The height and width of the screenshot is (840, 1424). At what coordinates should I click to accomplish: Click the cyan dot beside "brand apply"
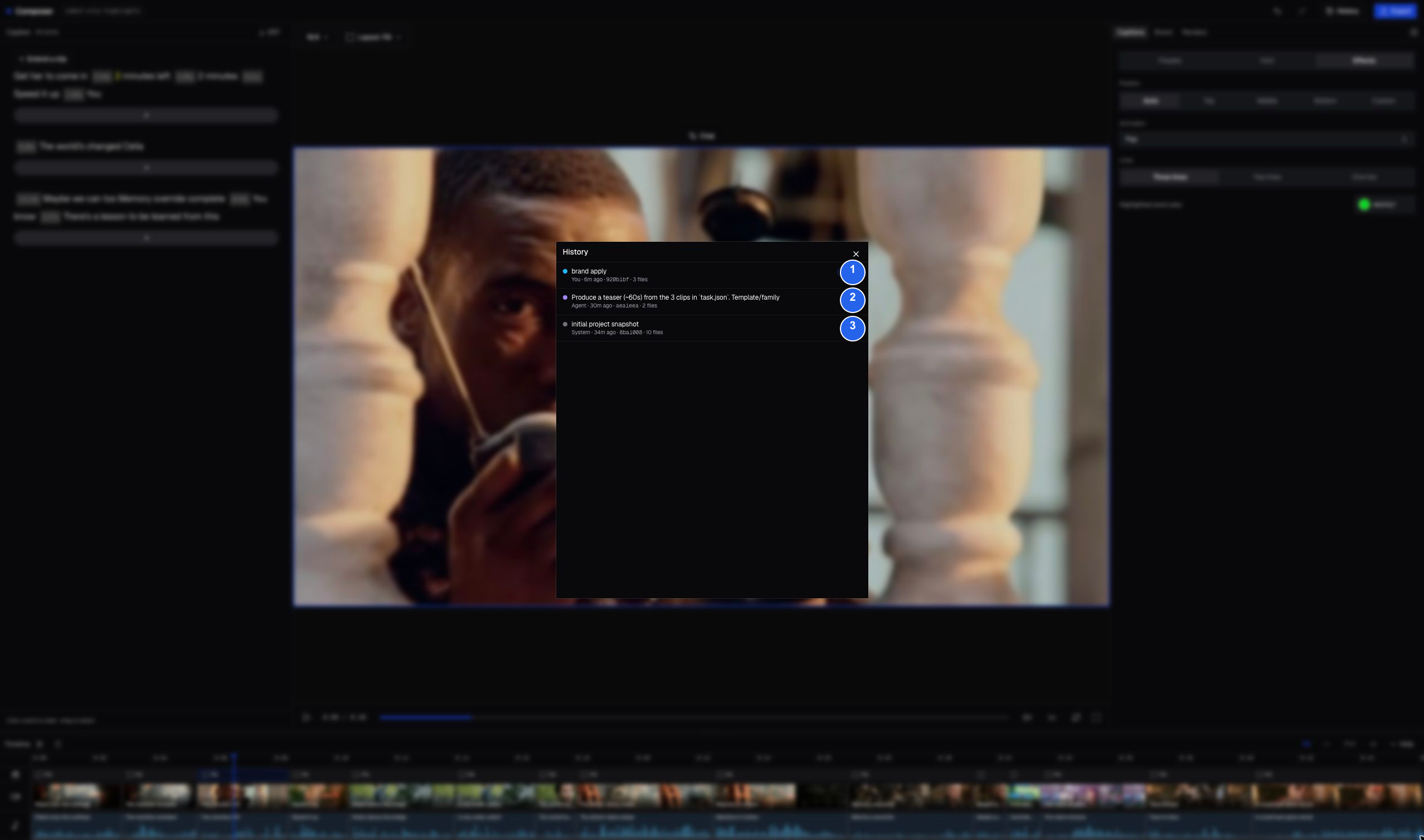(565, 271)
